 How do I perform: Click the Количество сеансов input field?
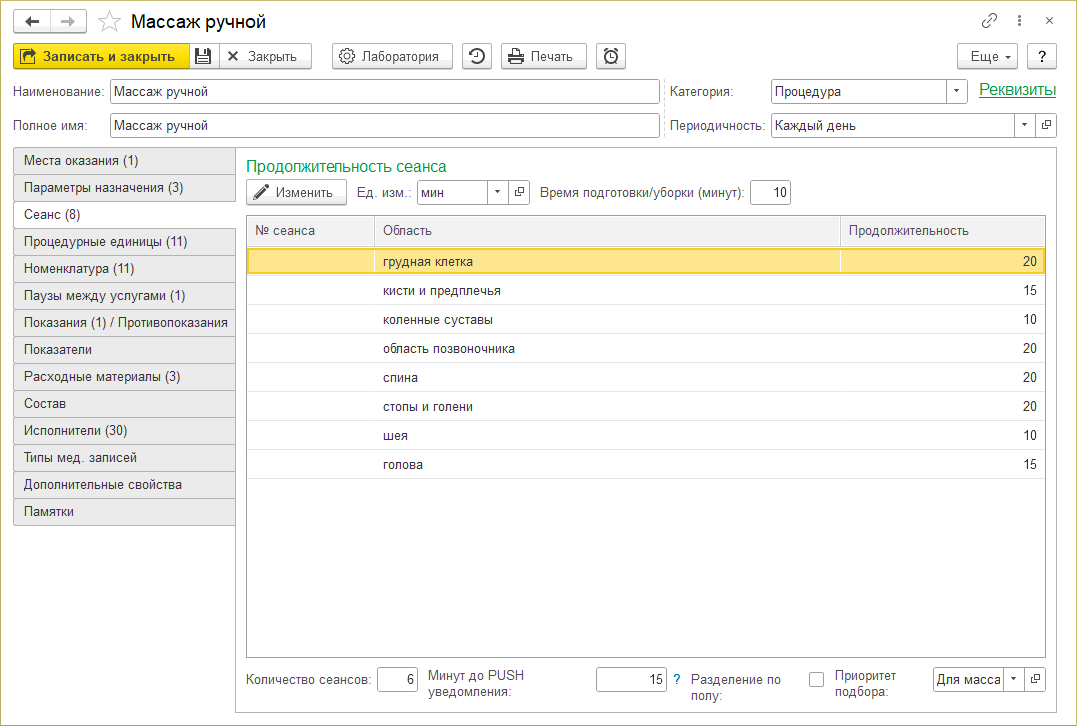(397, 680)
